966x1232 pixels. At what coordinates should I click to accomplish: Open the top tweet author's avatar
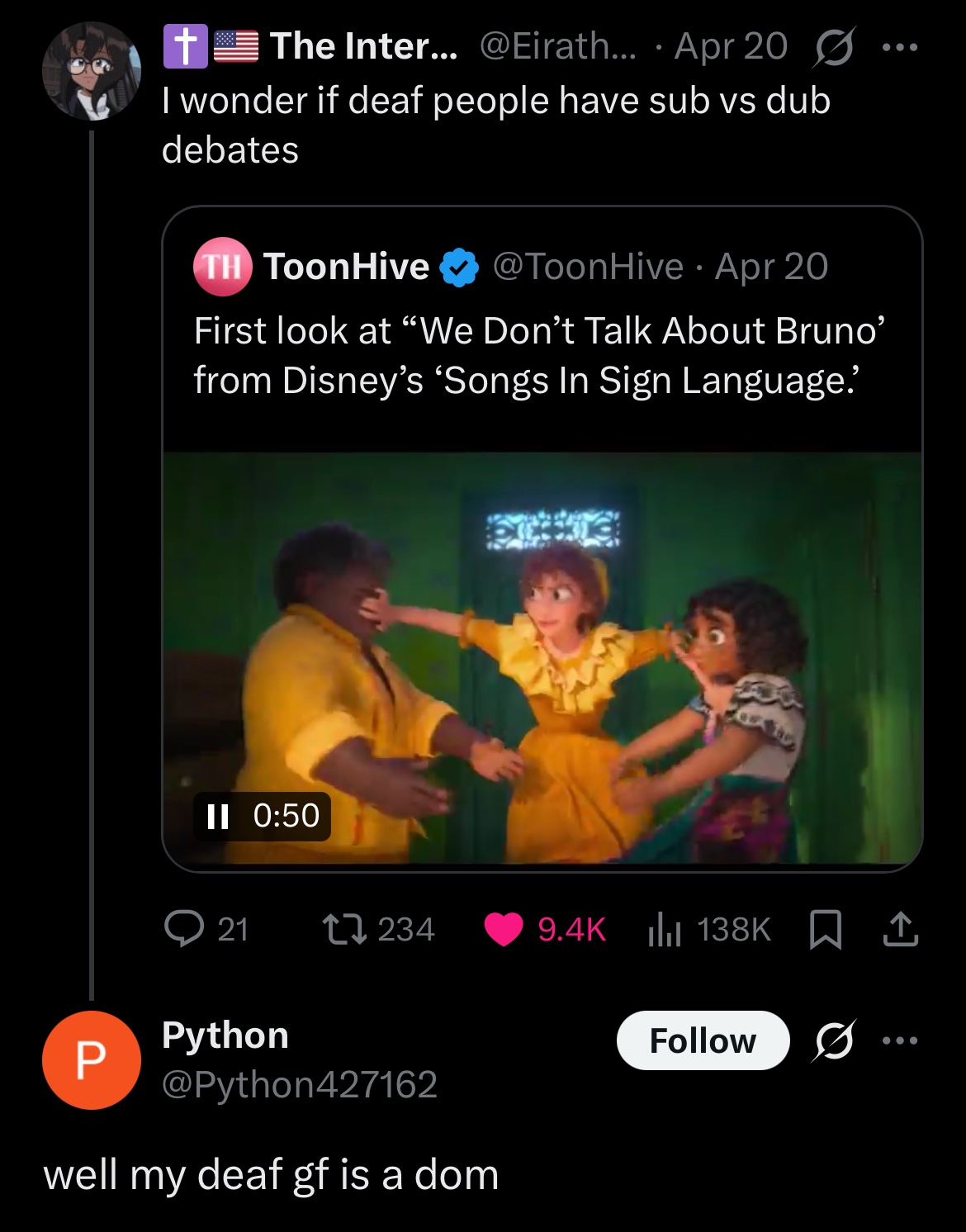(92, 71)
